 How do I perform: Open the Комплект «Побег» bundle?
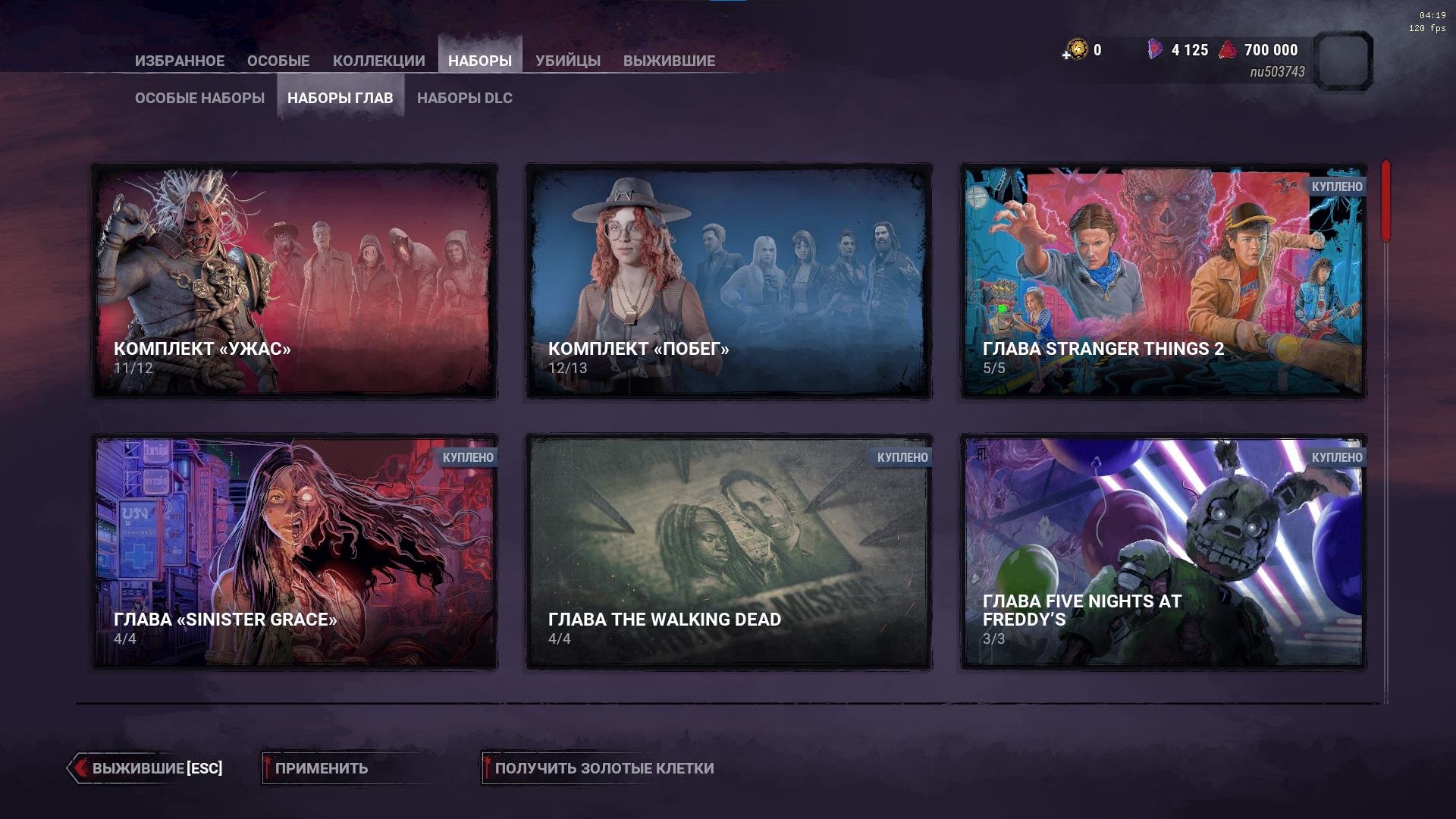pyautogui.click(x=728, y=281)
